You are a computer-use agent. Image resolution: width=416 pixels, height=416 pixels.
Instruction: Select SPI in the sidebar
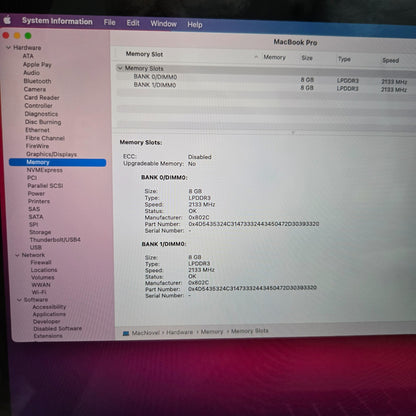point(33,224)
